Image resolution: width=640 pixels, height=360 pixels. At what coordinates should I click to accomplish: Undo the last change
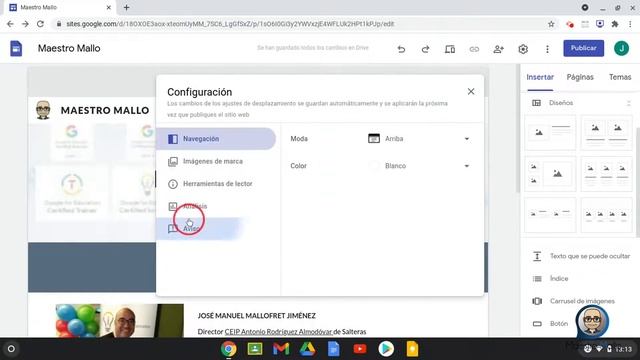(401, 49)
